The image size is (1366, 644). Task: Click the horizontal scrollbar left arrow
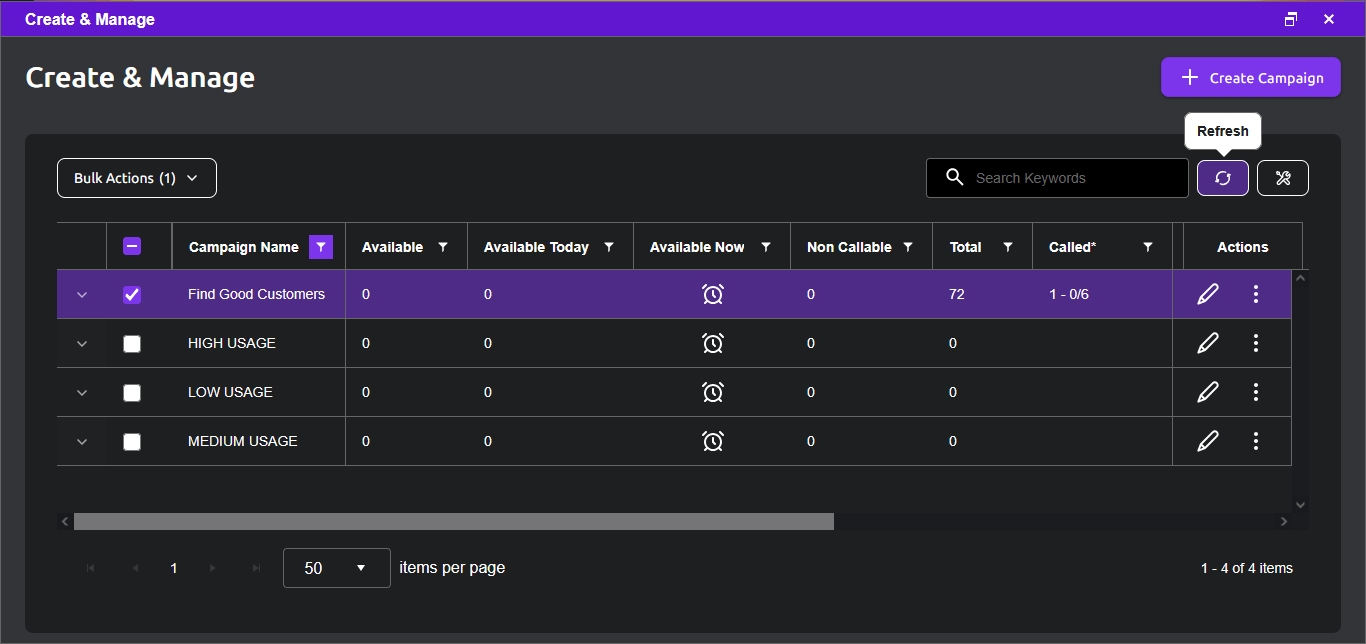(x=65, y=521)
